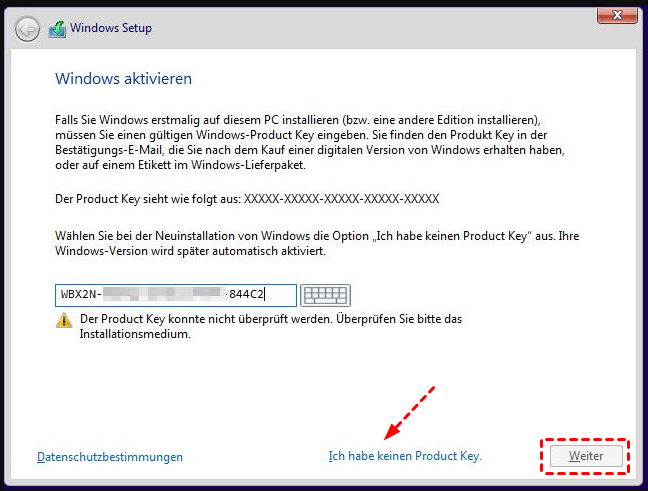Open the Datenschutzbestimmungen link

coord(110,457)
